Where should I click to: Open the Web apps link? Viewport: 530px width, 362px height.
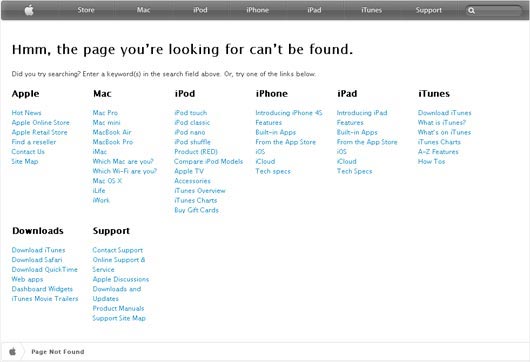[x=27, y=280]
